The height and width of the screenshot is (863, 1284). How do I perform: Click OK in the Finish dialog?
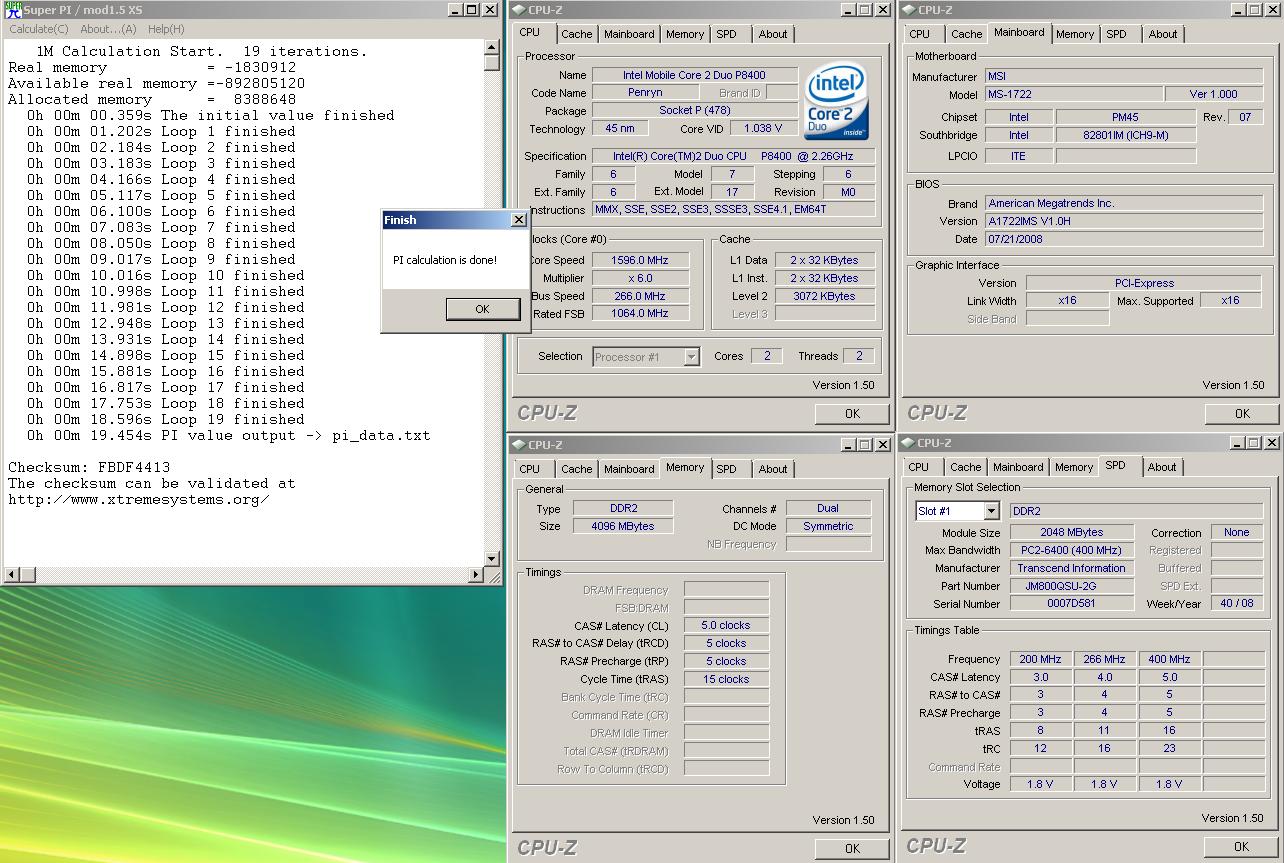coord(482,309)
